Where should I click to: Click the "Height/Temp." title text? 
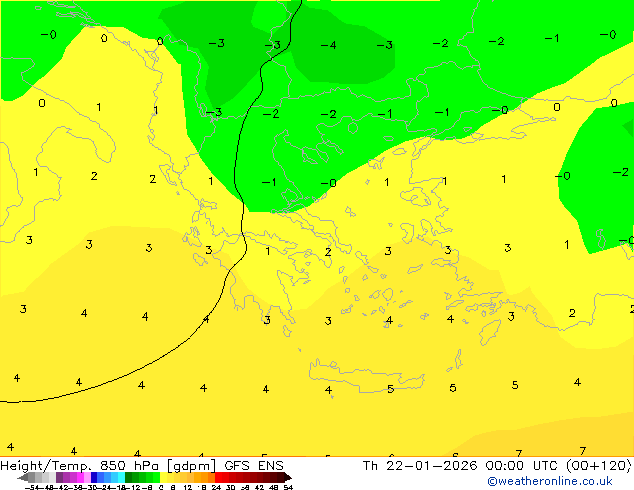pyautogui.click(x=46, y=465)
